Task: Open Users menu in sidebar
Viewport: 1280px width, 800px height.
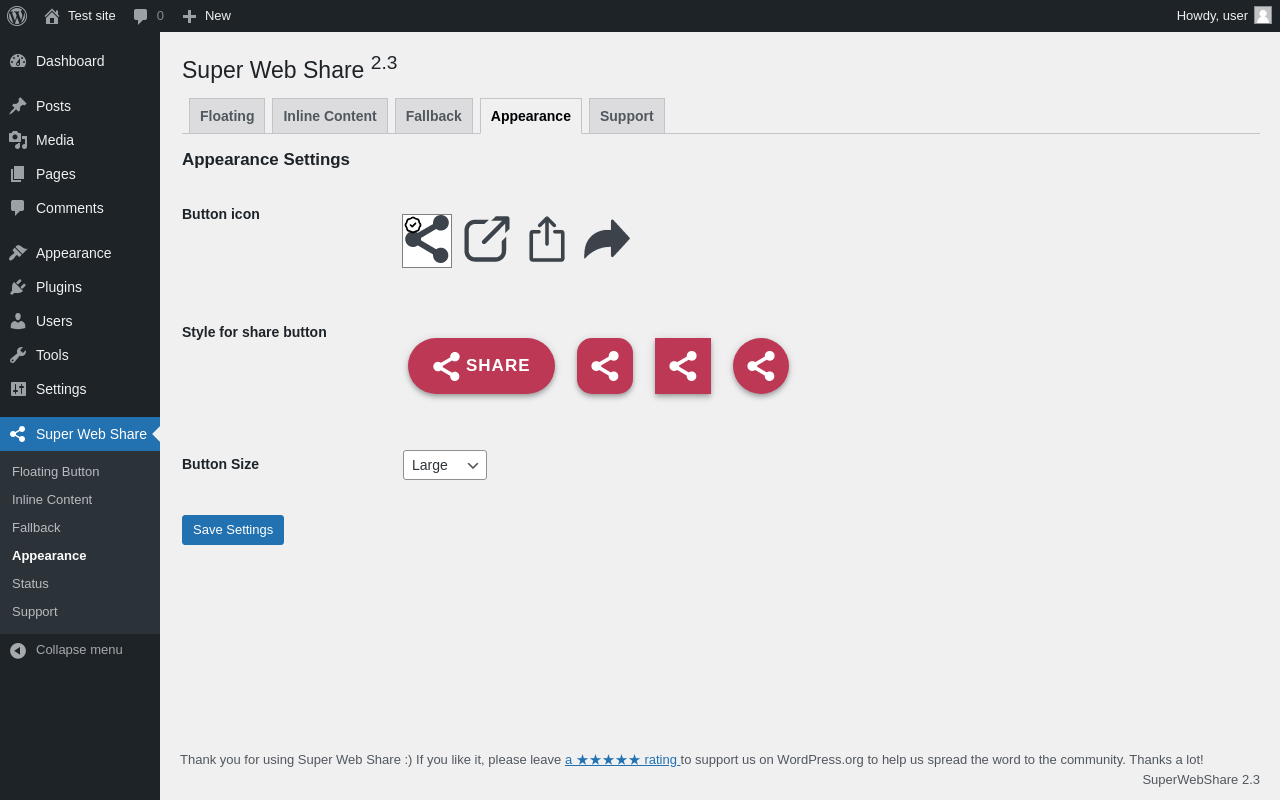Action: point(80,321)
